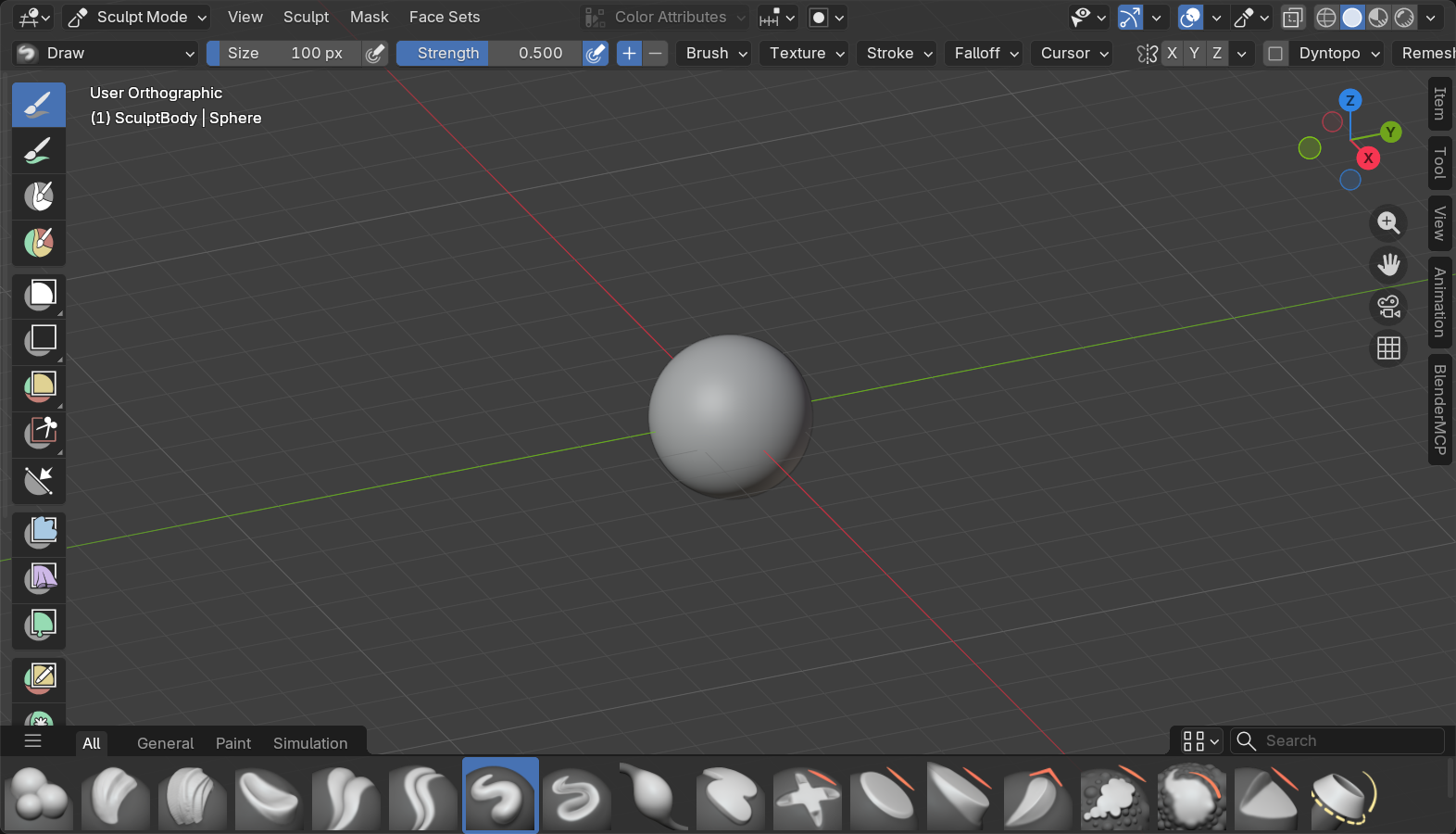Switch to wireframe viewport shading
Viewport: 1456px width, 834px height.
(1326, 18)
